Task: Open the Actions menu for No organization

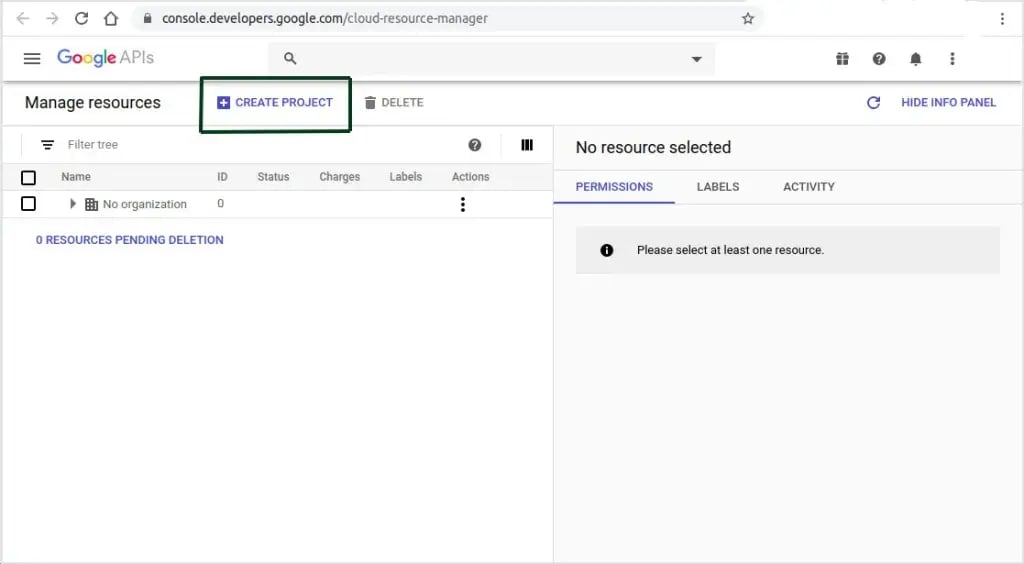Action: coord(462,204)
